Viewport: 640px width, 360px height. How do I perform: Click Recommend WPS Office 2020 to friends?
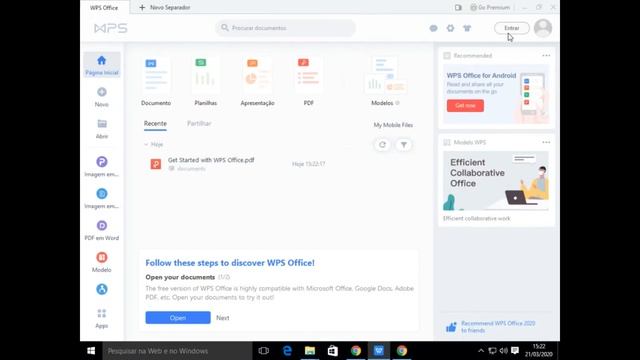(x=498, y=327)
